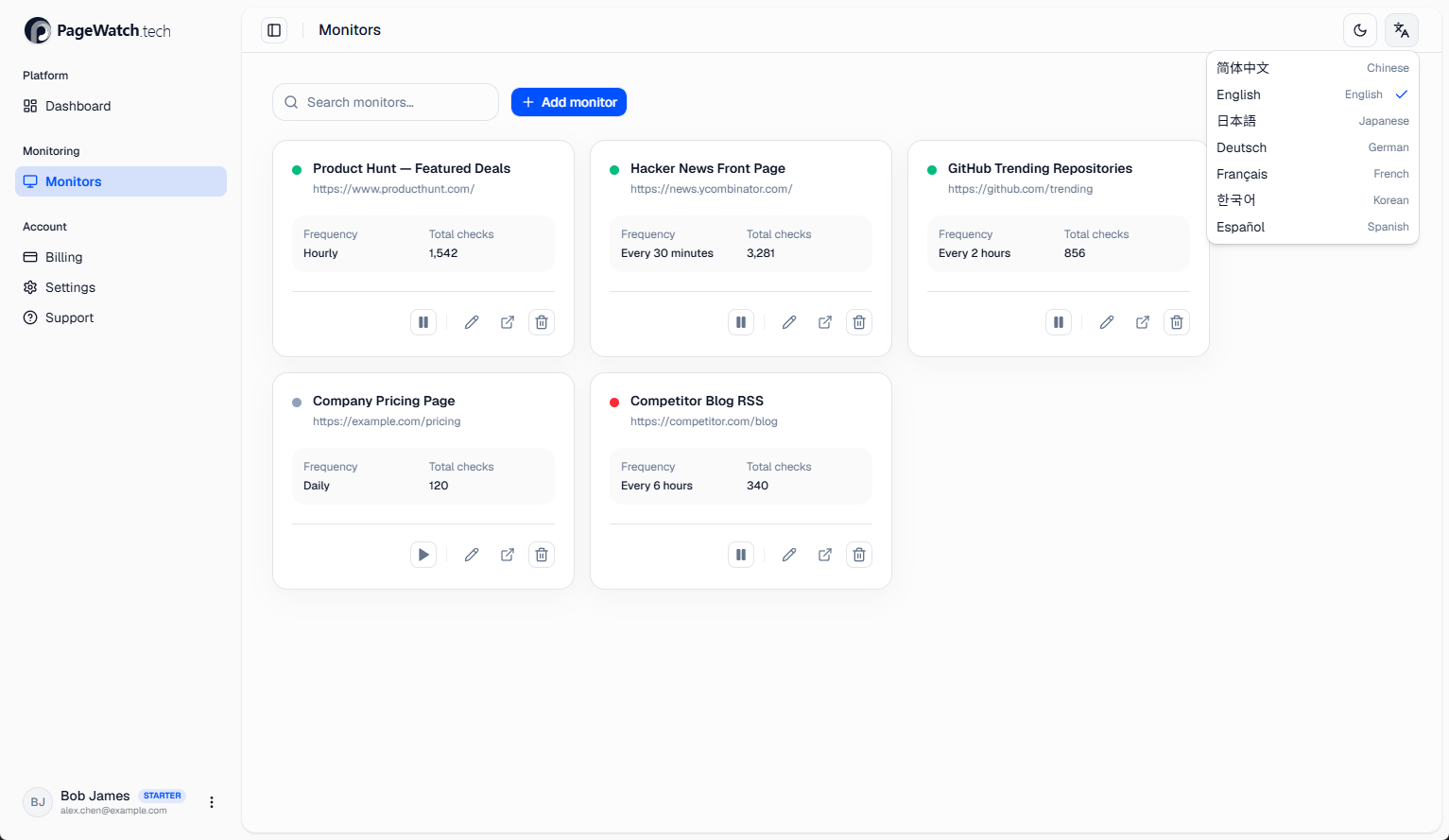This screenshot has height=840, width=1449.
Task: Open the Competitor Blog RSS title
Action: pos(697,401)
